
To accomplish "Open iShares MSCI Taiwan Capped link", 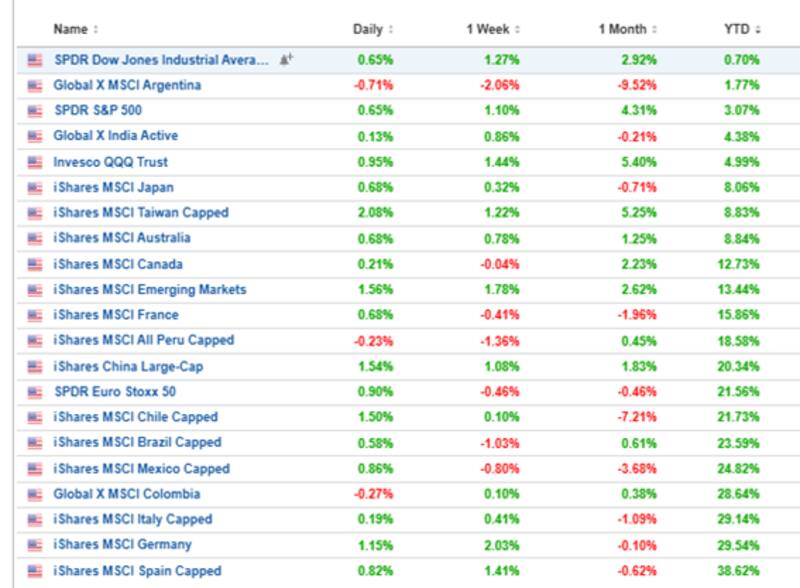I will pyautogui.click(x=141, y=213).
